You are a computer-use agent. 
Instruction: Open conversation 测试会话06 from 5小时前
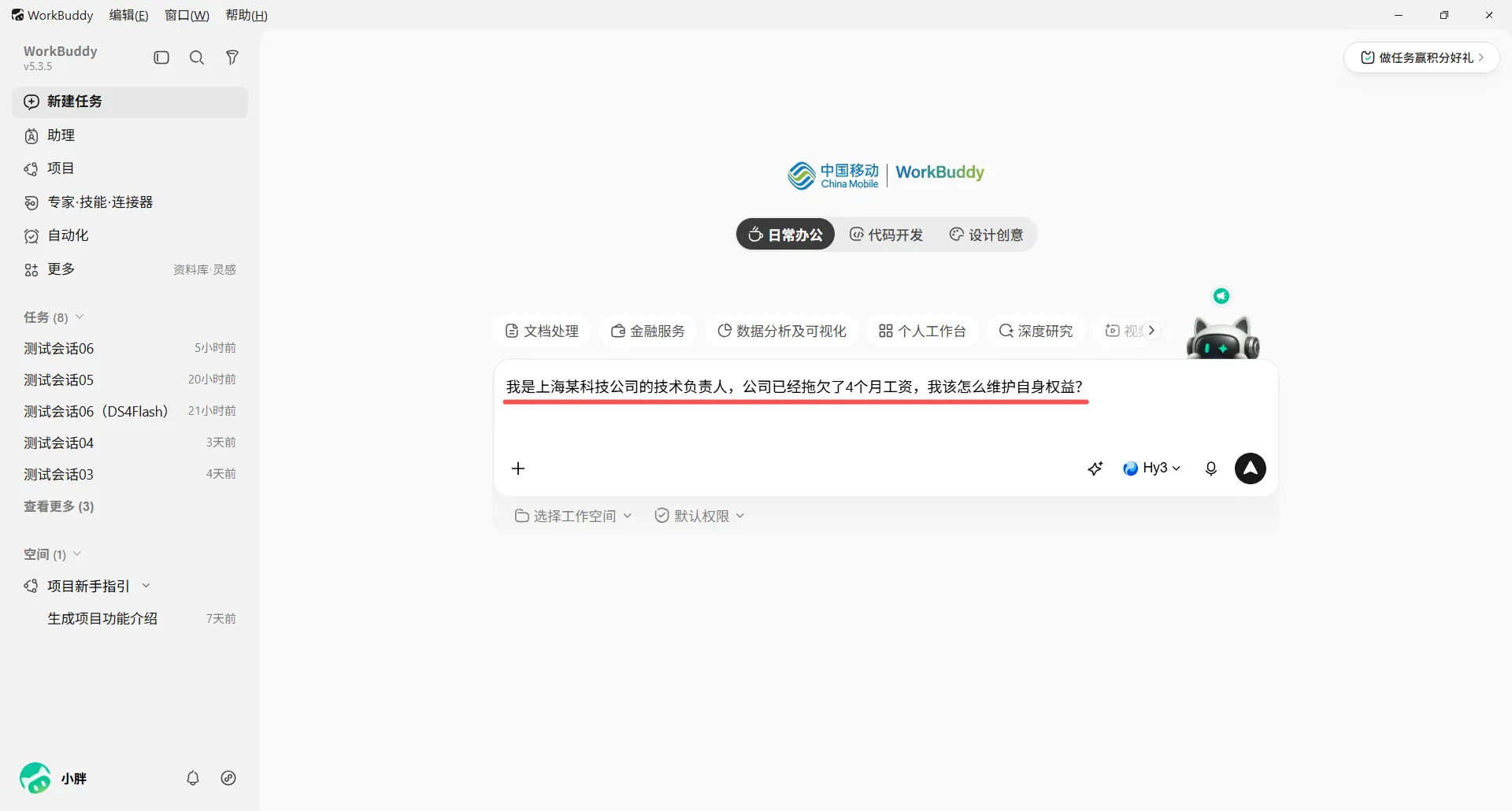130,348
